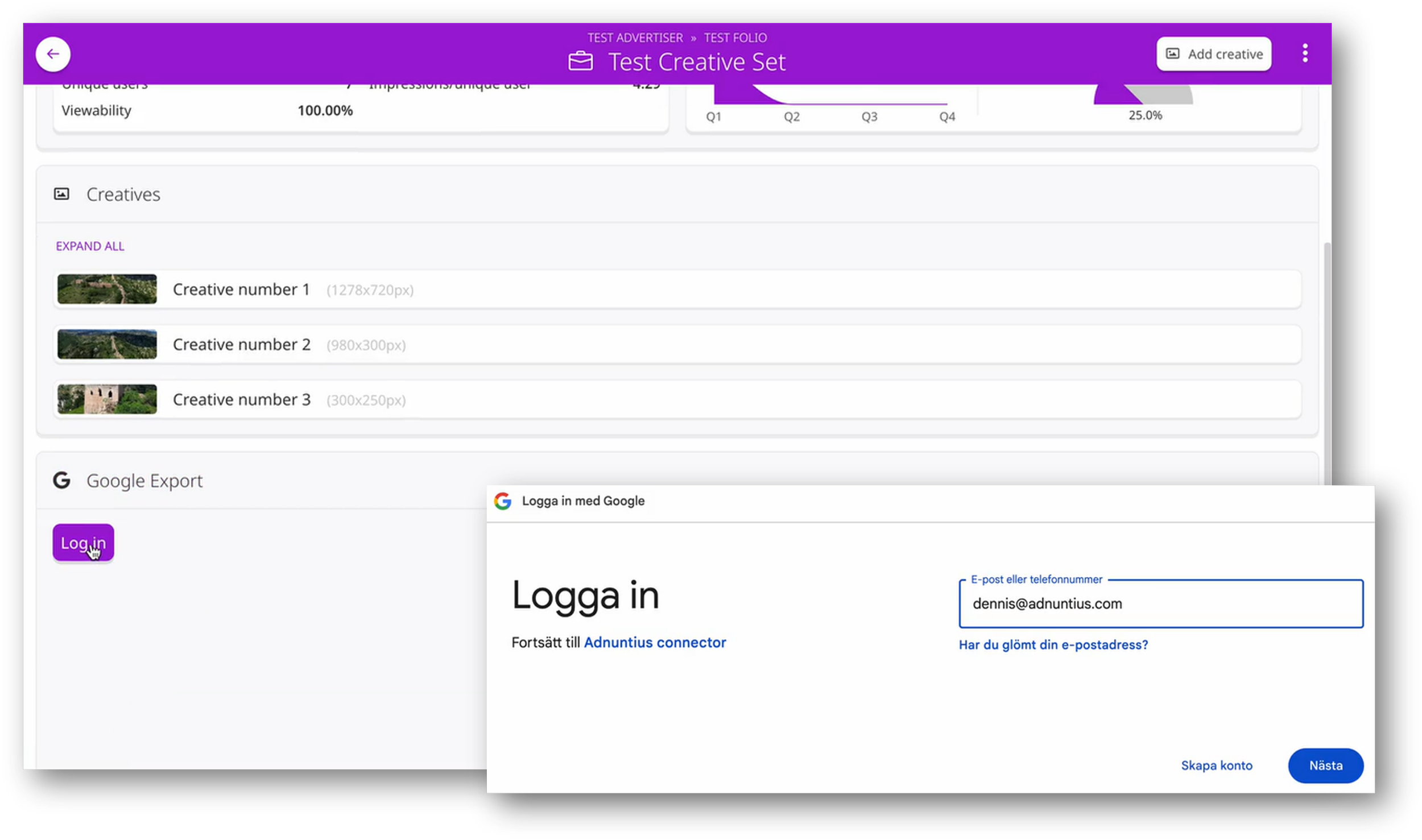The height and width of the screenshot is (840, 1422).
Task: Click the back arrow button
Action: tap(53, 54)
